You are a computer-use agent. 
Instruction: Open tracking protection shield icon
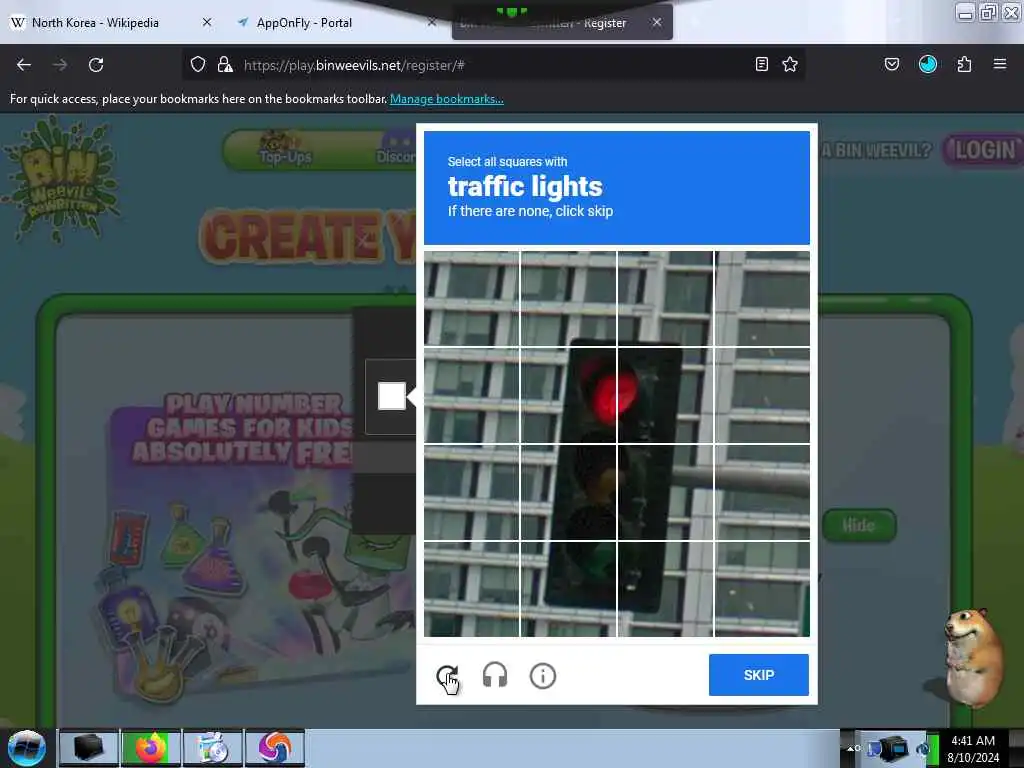coord(198,65)
